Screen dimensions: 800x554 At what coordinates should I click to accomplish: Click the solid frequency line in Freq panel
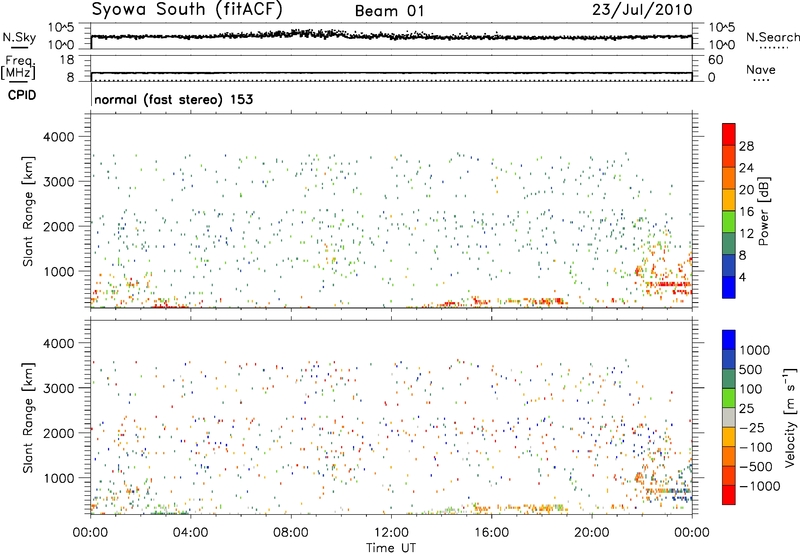[x=391, y=73]
